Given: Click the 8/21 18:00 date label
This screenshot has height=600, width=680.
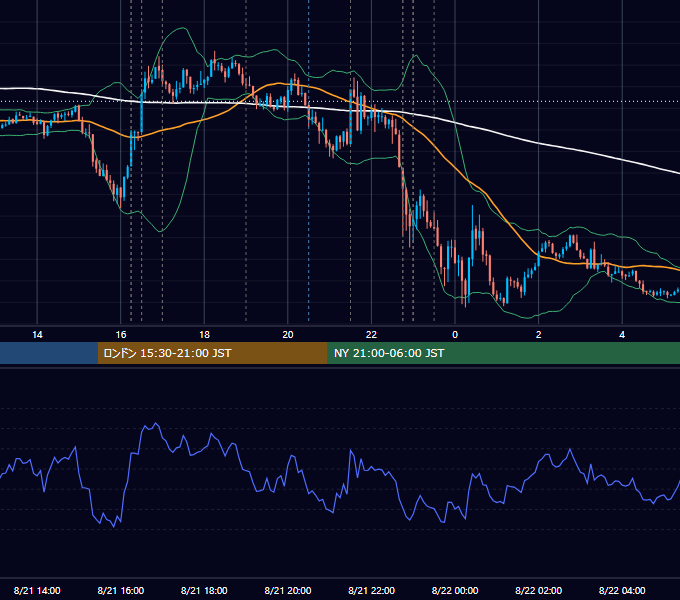Looking at the screenshot, I should (x=204, y=590).
